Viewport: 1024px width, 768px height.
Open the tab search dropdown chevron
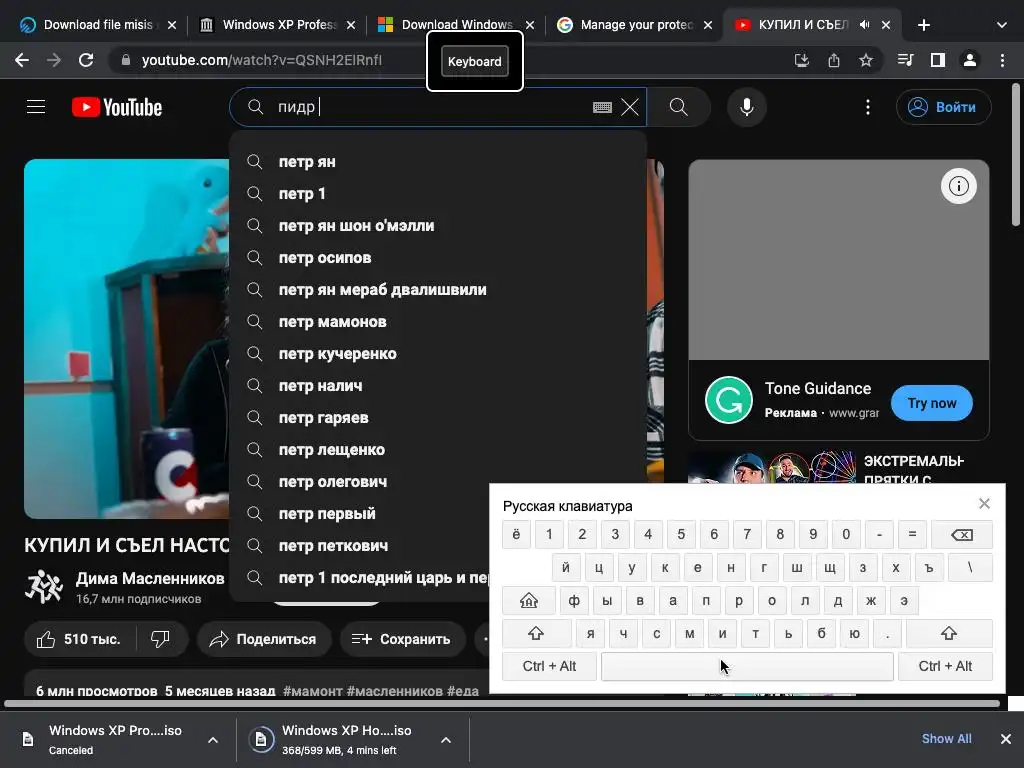[1002, 25]
